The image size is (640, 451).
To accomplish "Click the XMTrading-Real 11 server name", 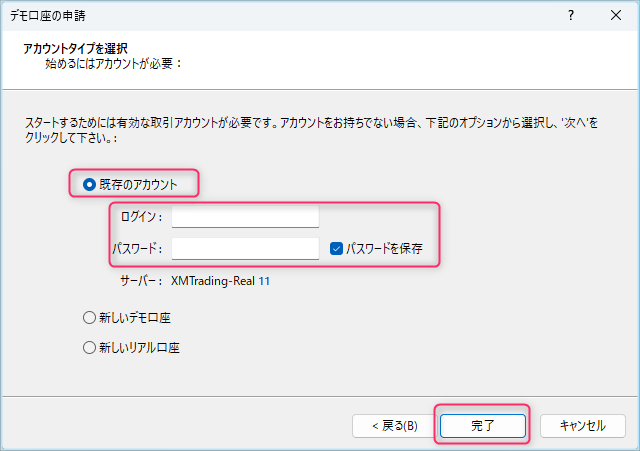I will coord(221,281).
